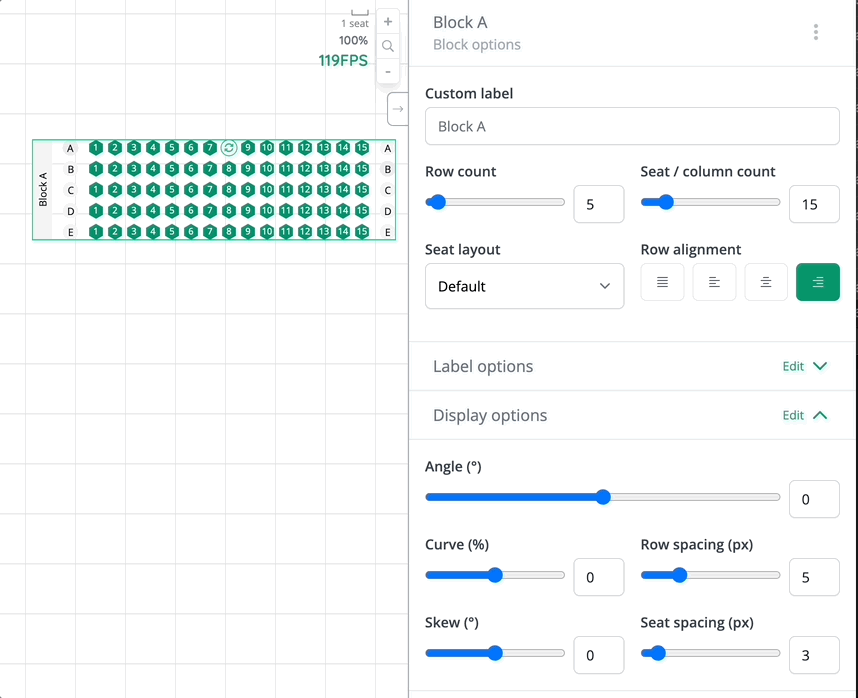Screen dimensions: 858x698
Task: Open the Seat layout dropdown
Action: (524, 286)
